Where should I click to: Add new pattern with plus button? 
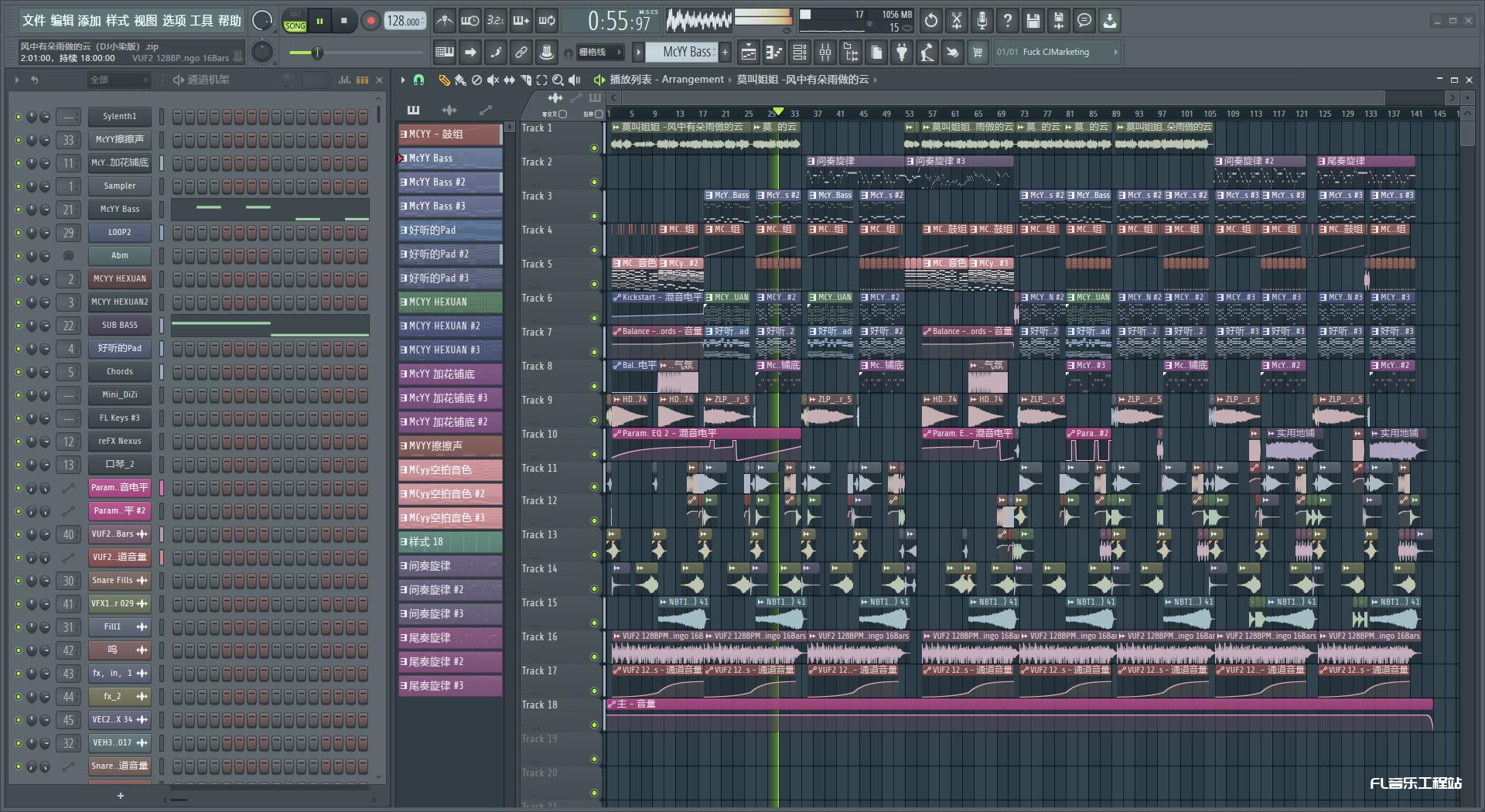coord(725,52)
